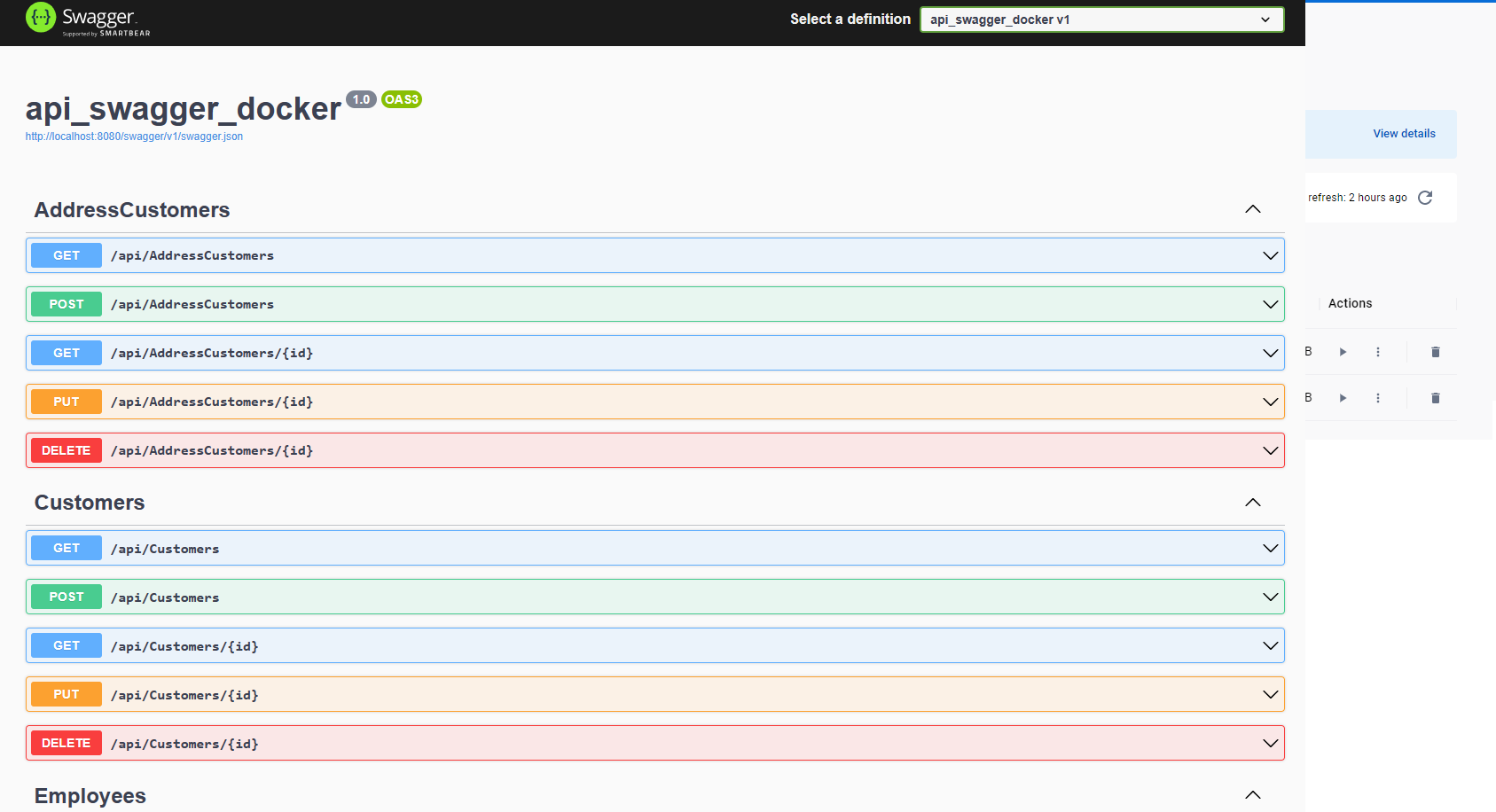The width and height of the screenshot is (1496, 812).
Task: Click the refresh icon beside '2 hours ago'
Action: coord(1425,198)
